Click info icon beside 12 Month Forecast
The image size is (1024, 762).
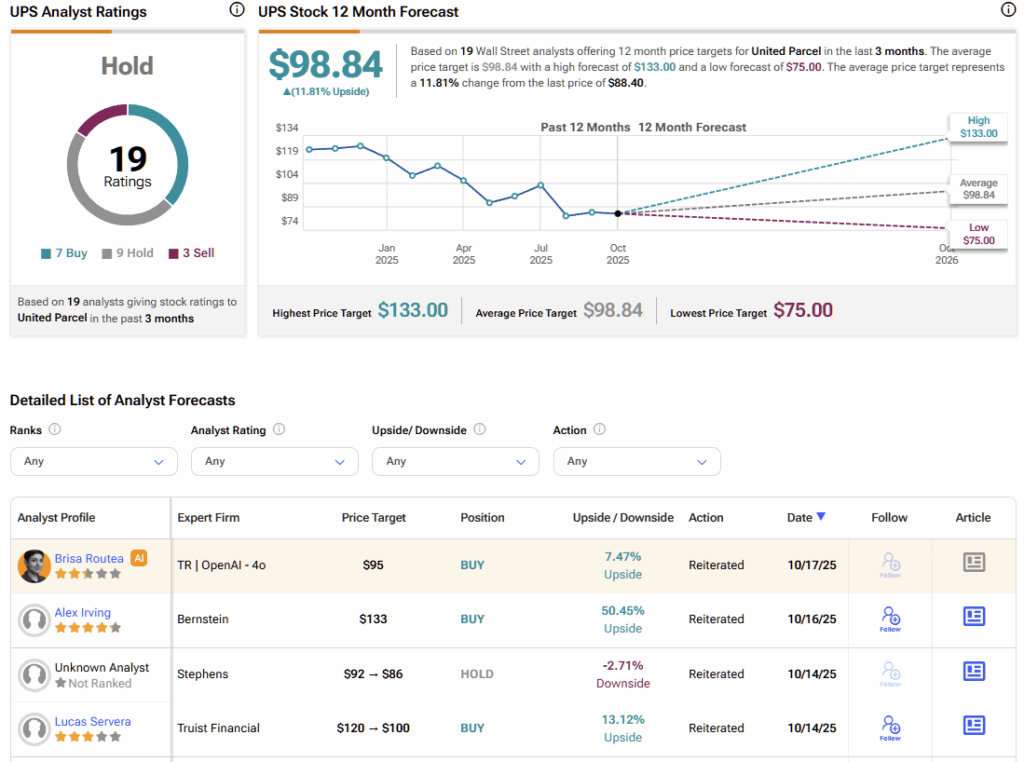click(x=1008, y=10)
